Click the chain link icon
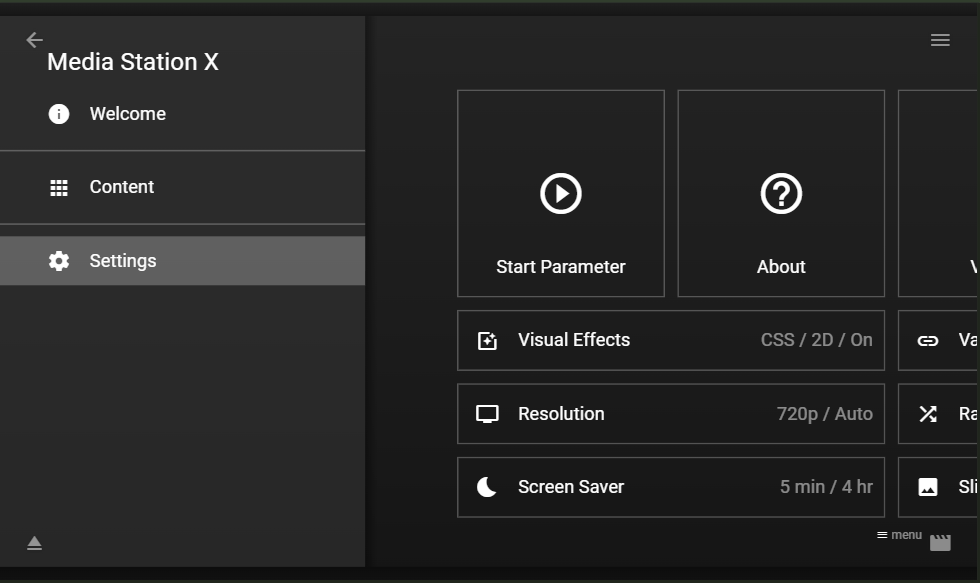This screenshot has width=980, height=583. point(928,340)
